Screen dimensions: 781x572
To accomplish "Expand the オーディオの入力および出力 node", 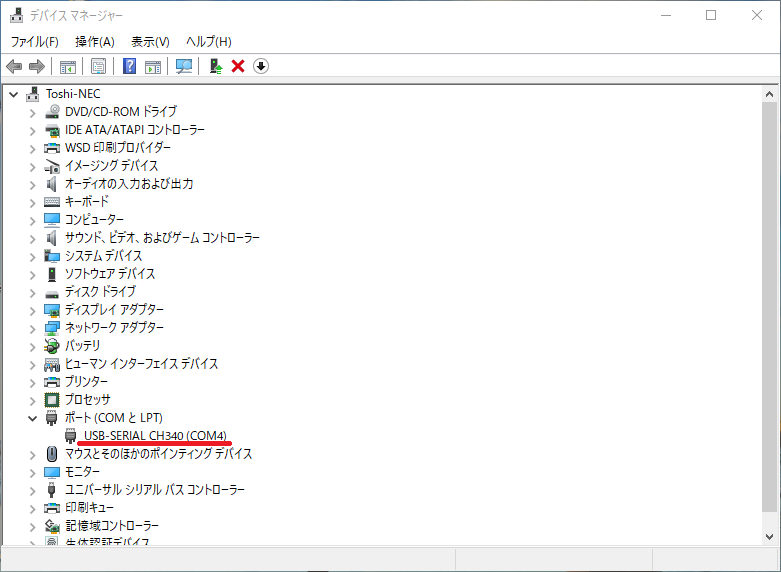I will (32, 184).
